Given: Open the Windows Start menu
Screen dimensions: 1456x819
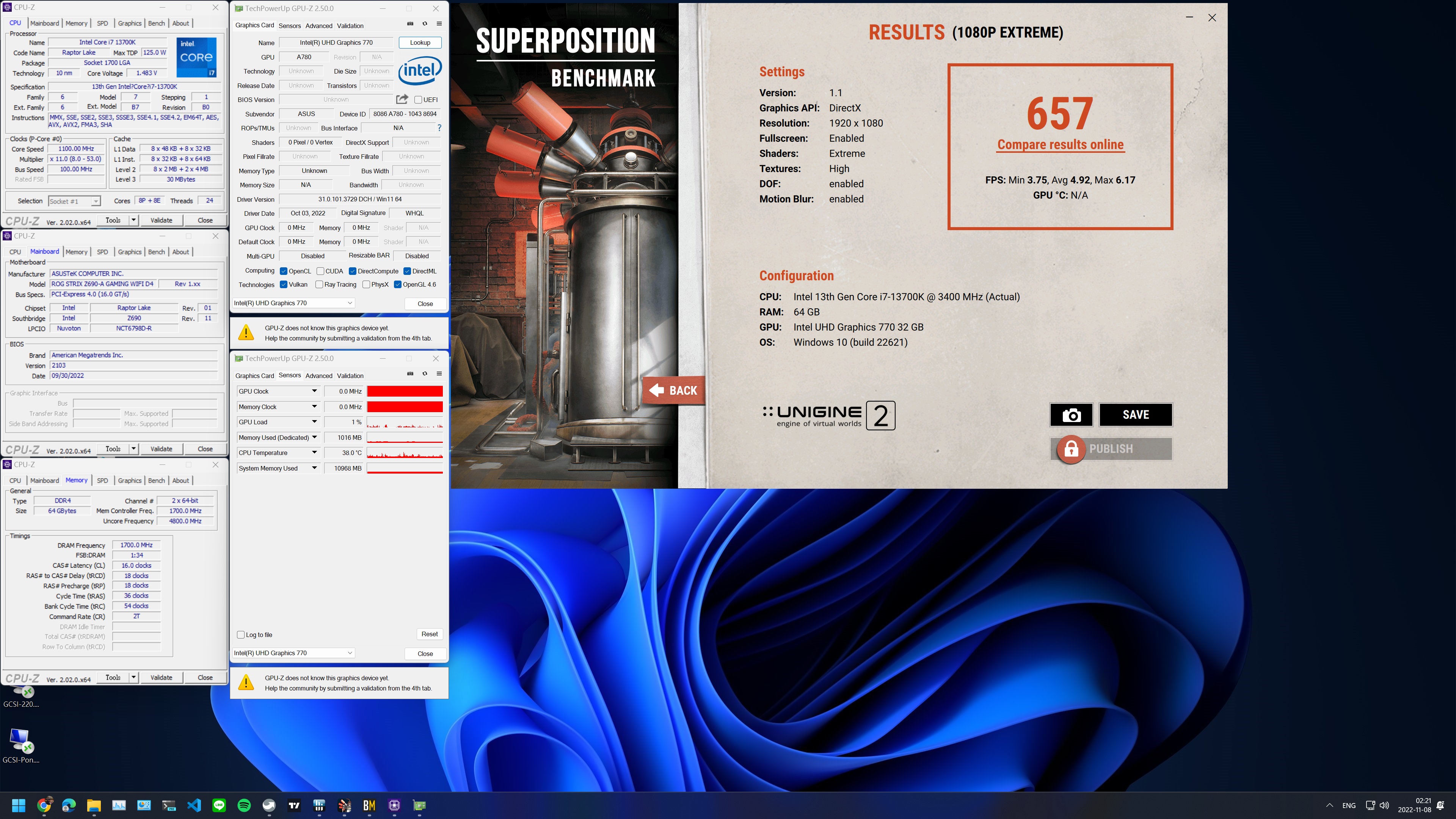Looking at the screenshot, I should point(19,805).
